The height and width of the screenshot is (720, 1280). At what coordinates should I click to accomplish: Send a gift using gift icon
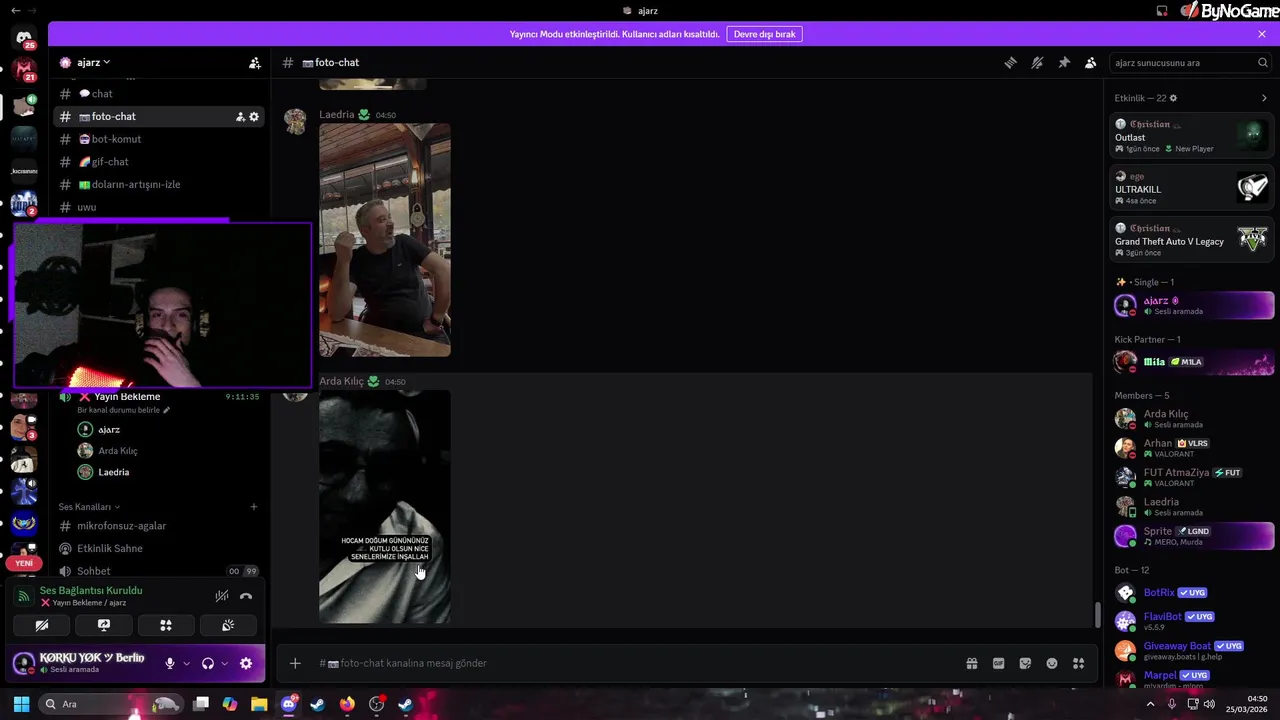[971, 663]
